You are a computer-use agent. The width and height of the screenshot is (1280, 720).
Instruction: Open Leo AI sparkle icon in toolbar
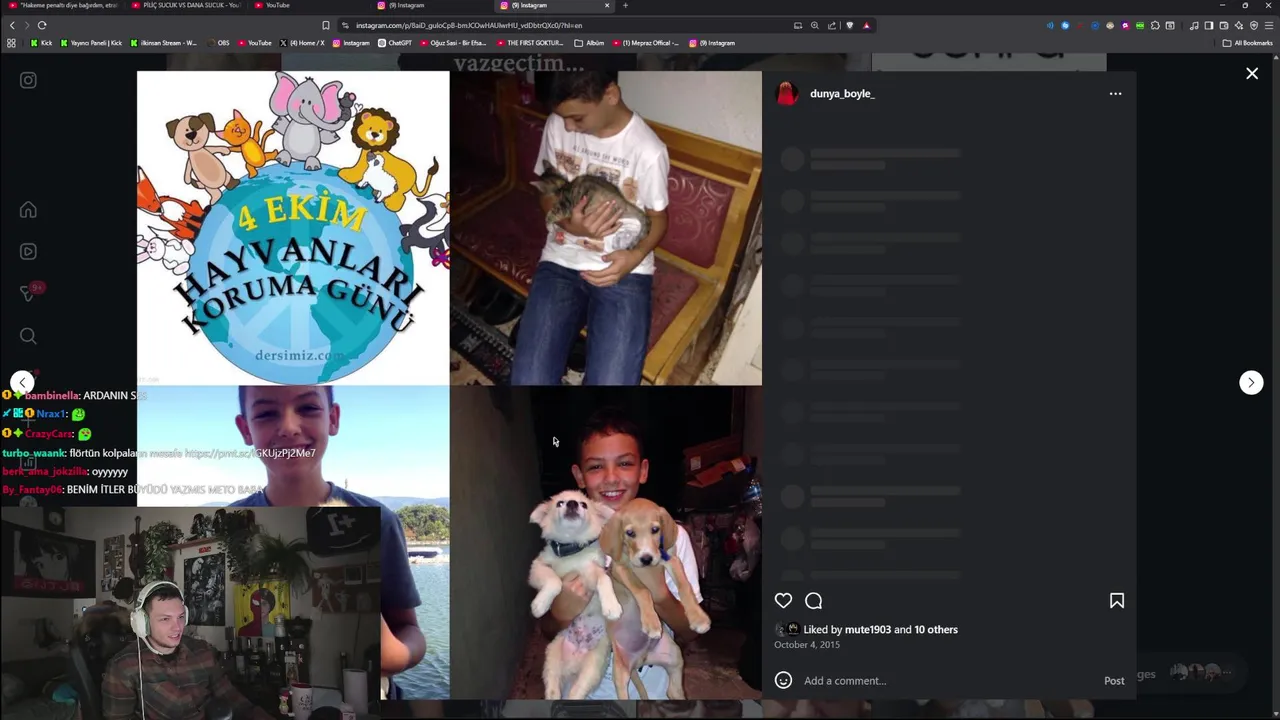[x=1239, y=25]
